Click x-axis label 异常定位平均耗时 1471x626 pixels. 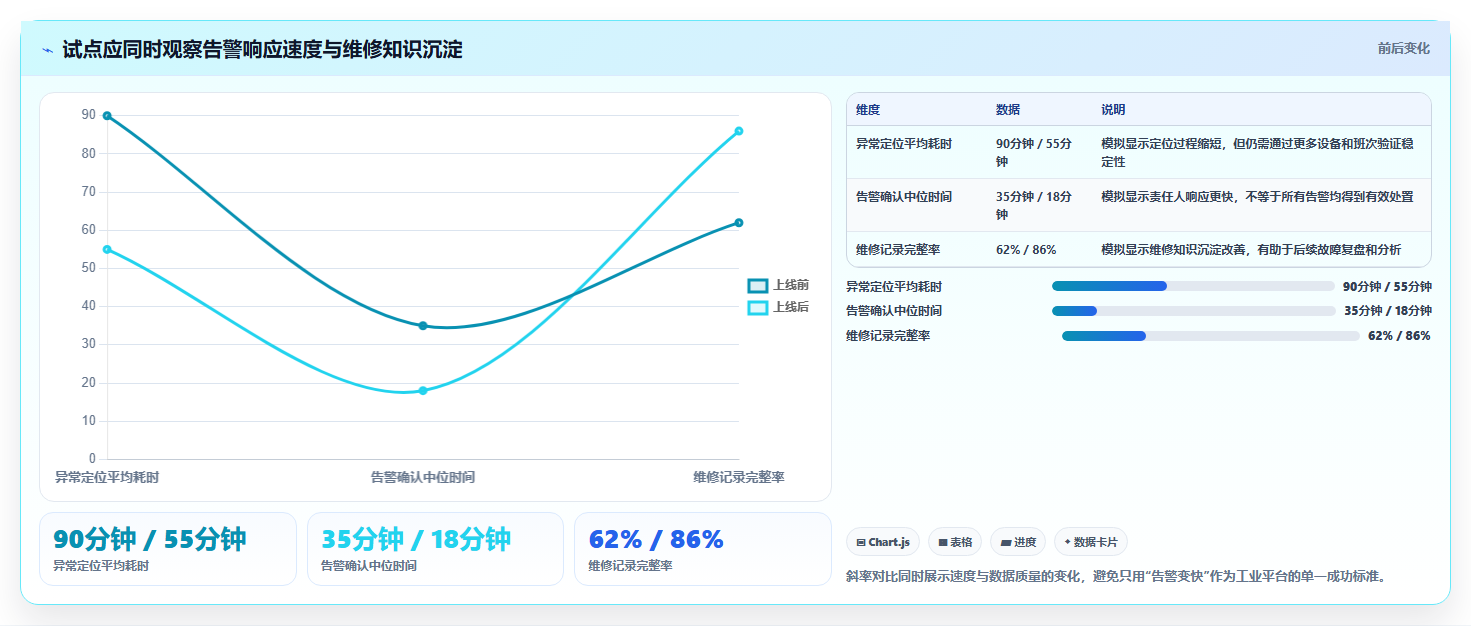[x=107, y=478]
